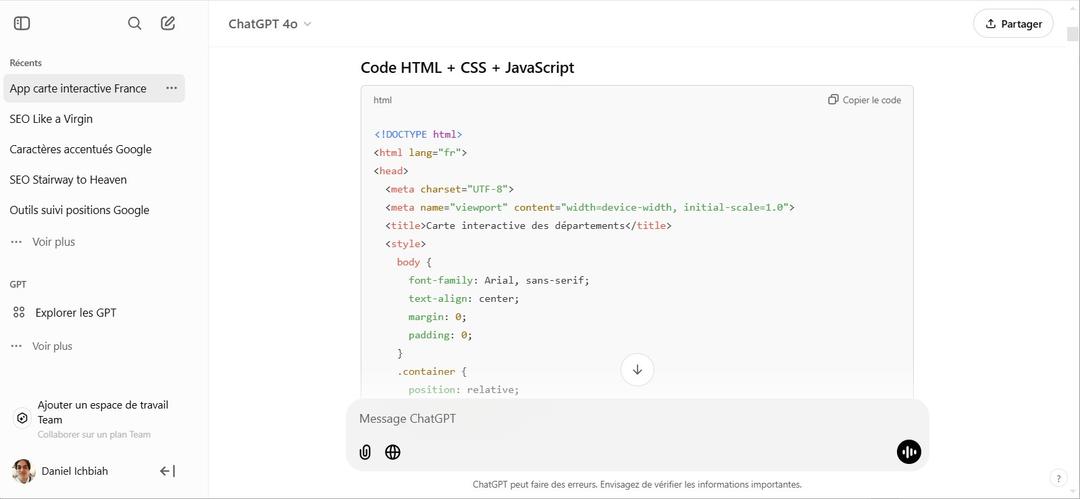Screen dimensions: 1080x499
Task: Open Daniel Ichbiah's profile avatar
Action: tap(23, 471)
